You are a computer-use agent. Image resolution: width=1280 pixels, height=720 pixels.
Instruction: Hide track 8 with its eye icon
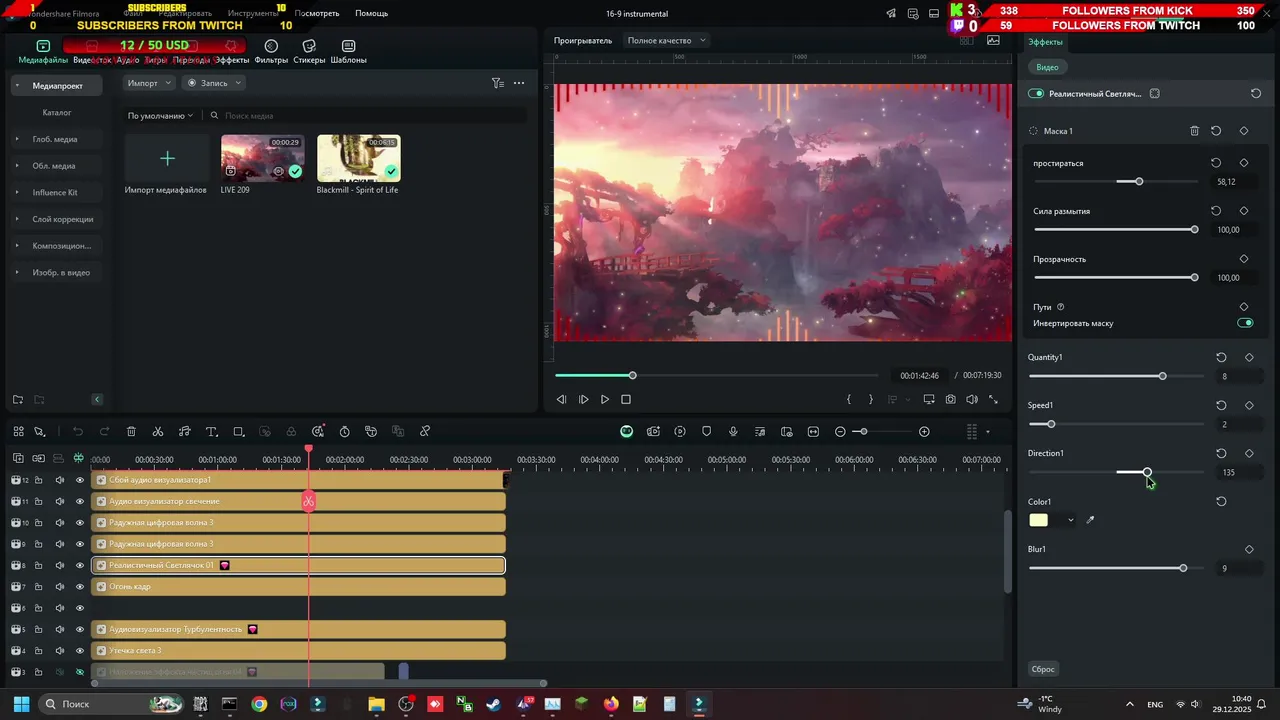coord(80,565)
